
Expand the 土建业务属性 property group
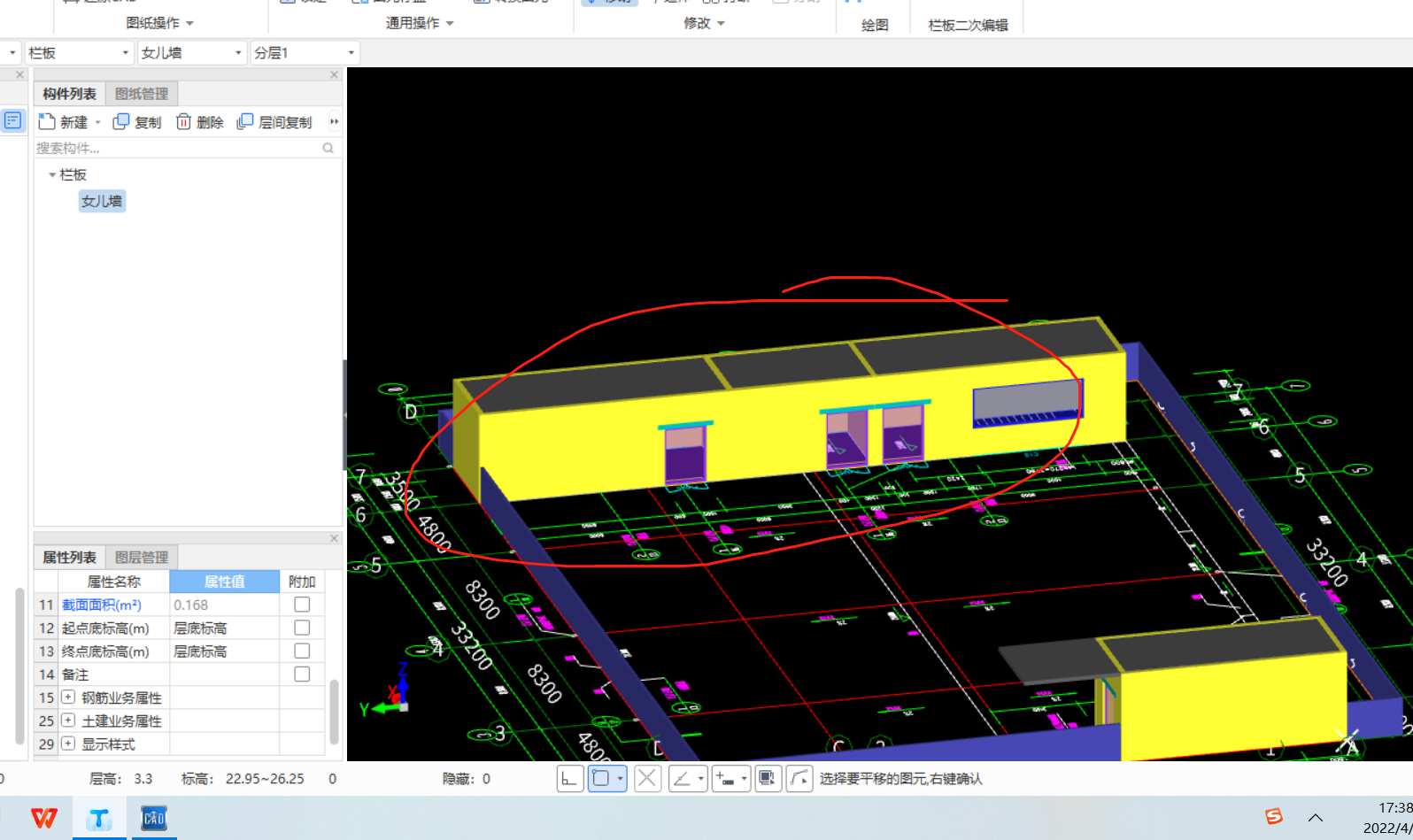(x=68, y=721)
